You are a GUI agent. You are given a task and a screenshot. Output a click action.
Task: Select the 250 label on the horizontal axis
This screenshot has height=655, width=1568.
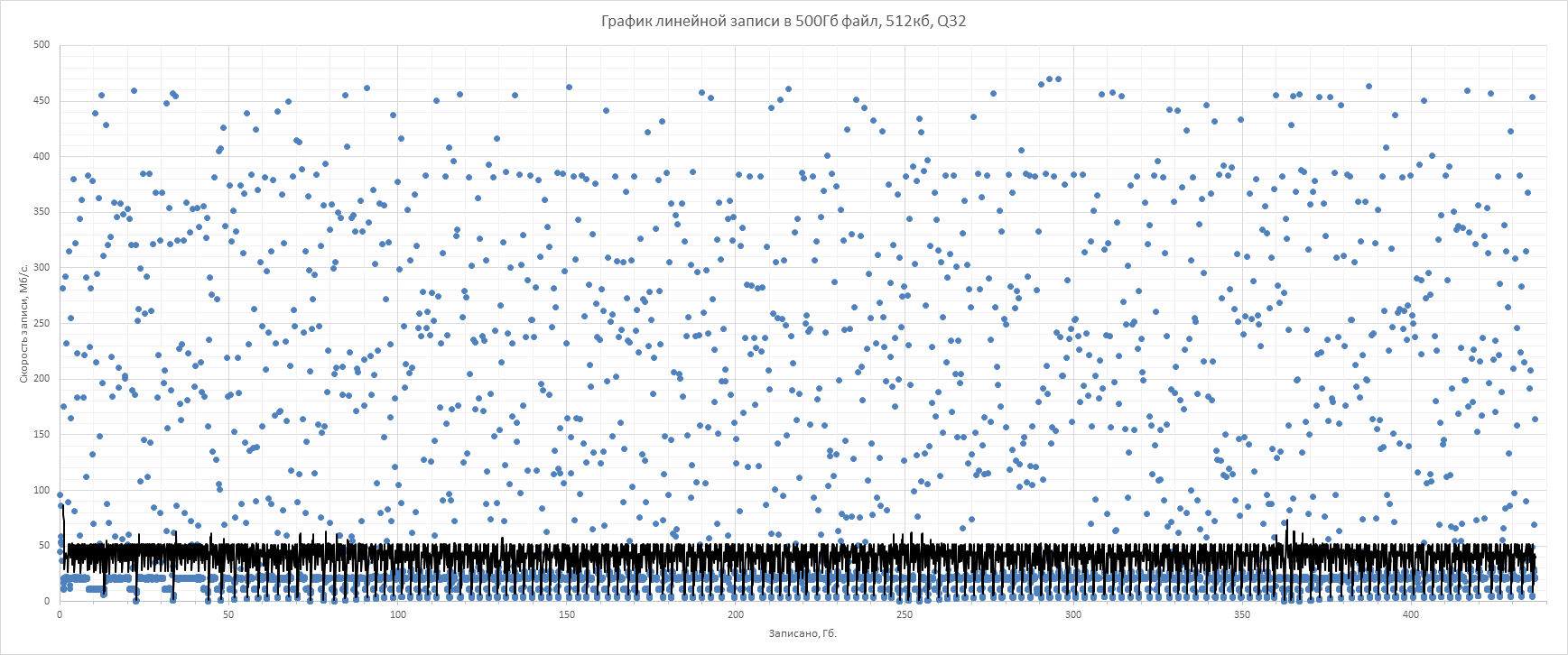(904, 615)
